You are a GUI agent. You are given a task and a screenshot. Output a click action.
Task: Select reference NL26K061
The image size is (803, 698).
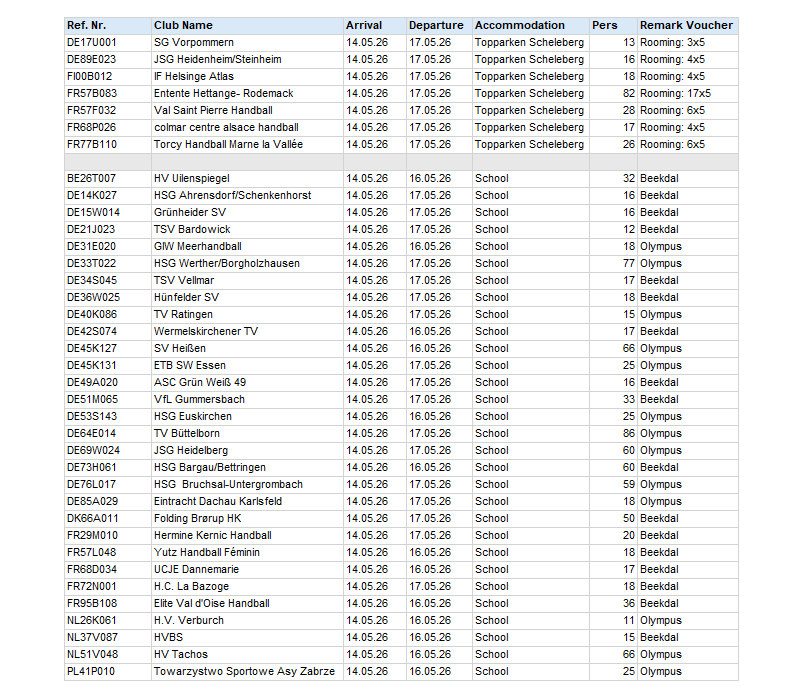tap(108, 620)
